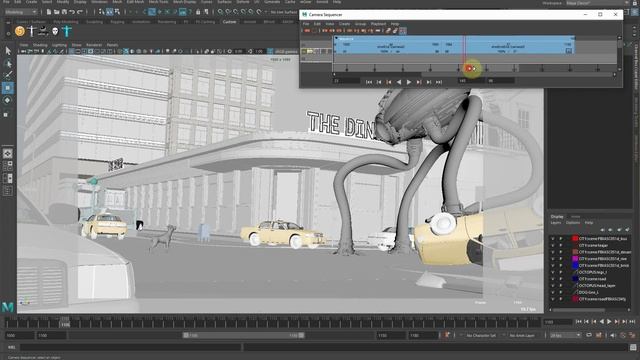Click the current frame field beside playback controls

(x=557, y=322)
